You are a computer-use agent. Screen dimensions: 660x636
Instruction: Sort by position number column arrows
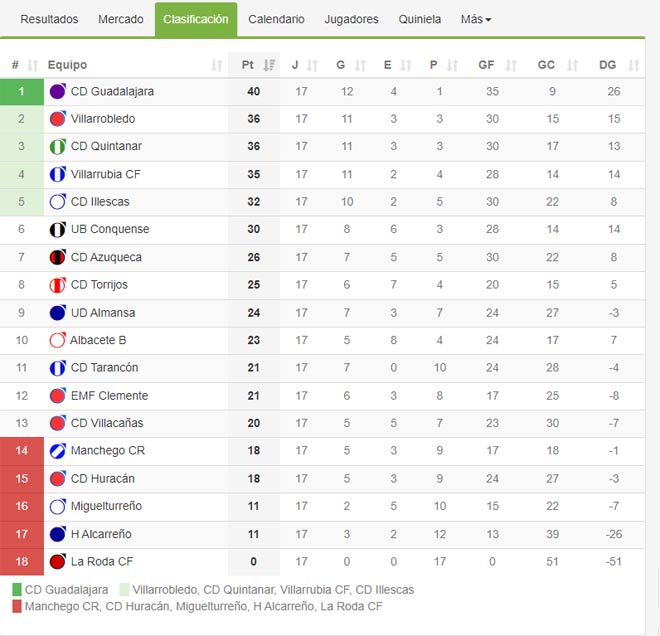[32, 65]
